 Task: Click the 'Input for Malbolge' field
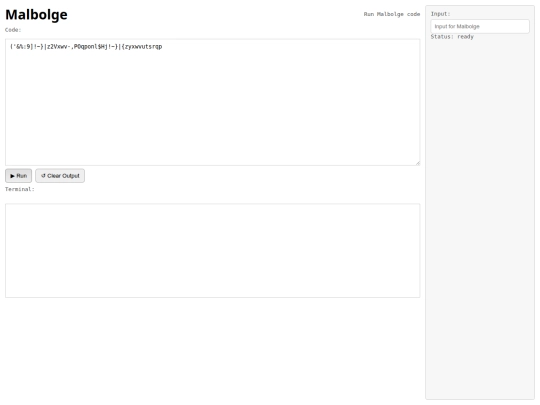point(480,27)
